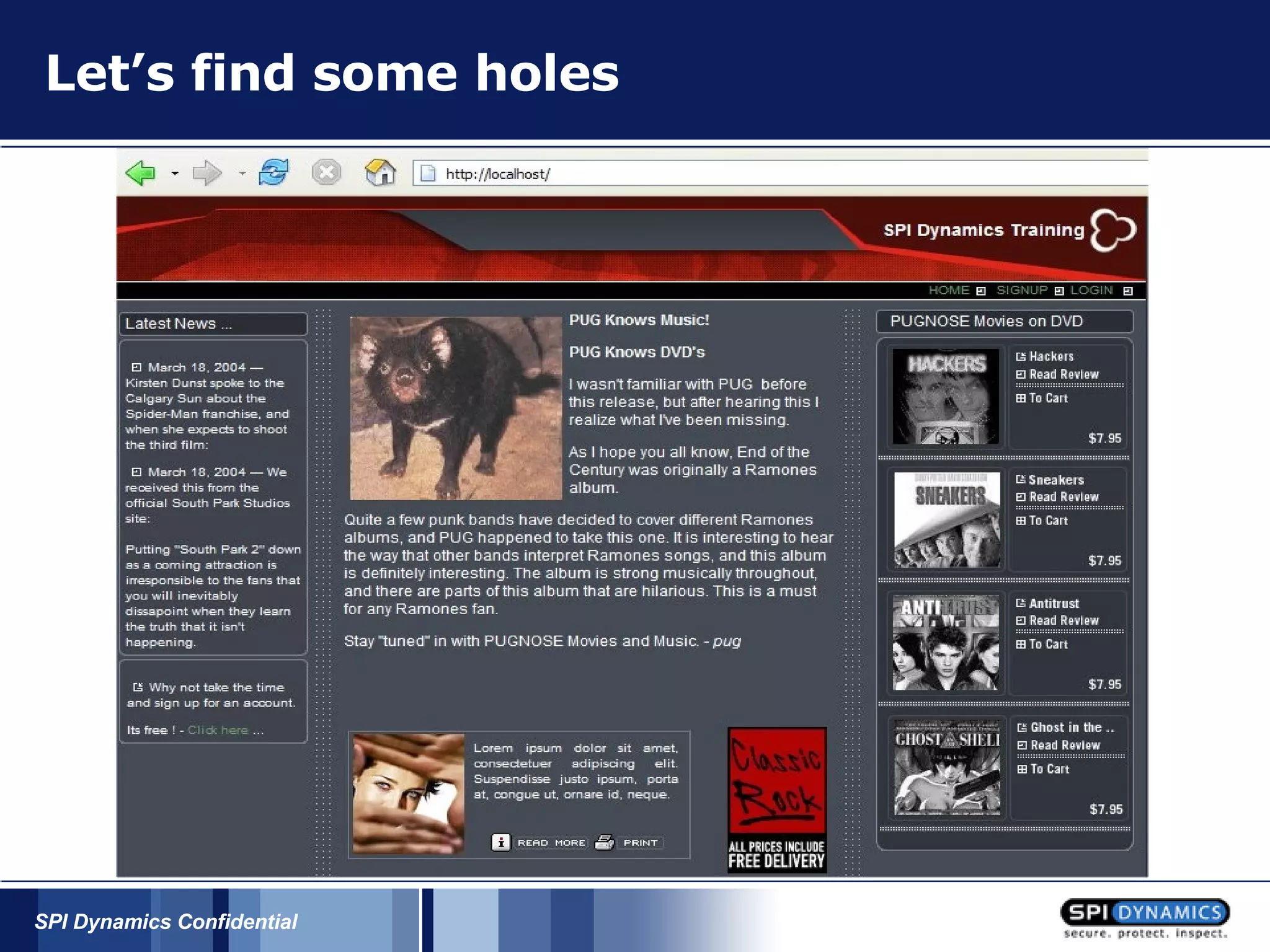Open the HOME navigation link

pos(949,290)
